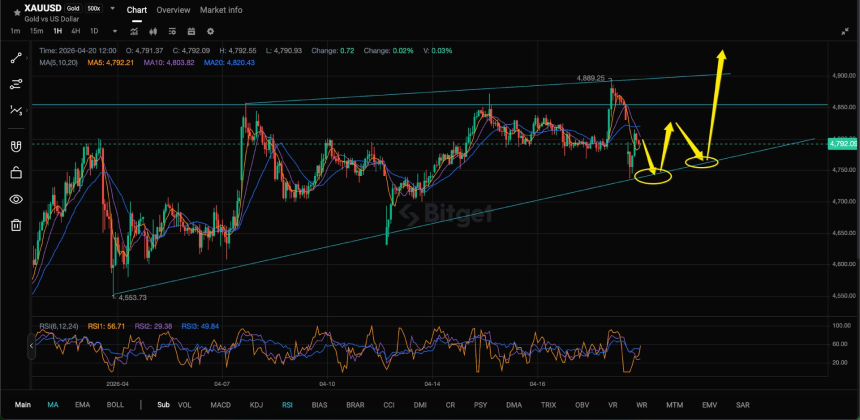Show the KDJ sub indicator

tap(256, 405)
